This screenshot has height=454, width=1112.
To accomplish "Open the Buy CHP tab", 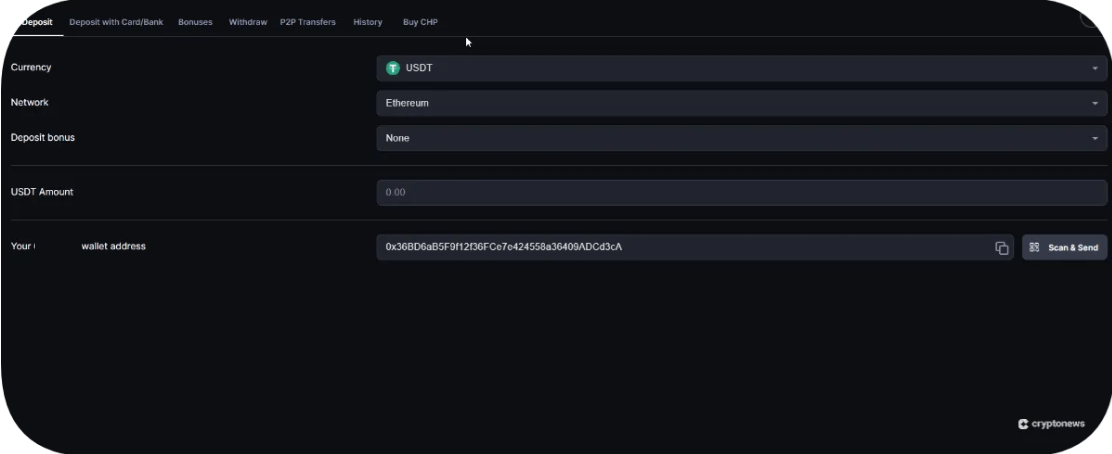I will point(420,22).
